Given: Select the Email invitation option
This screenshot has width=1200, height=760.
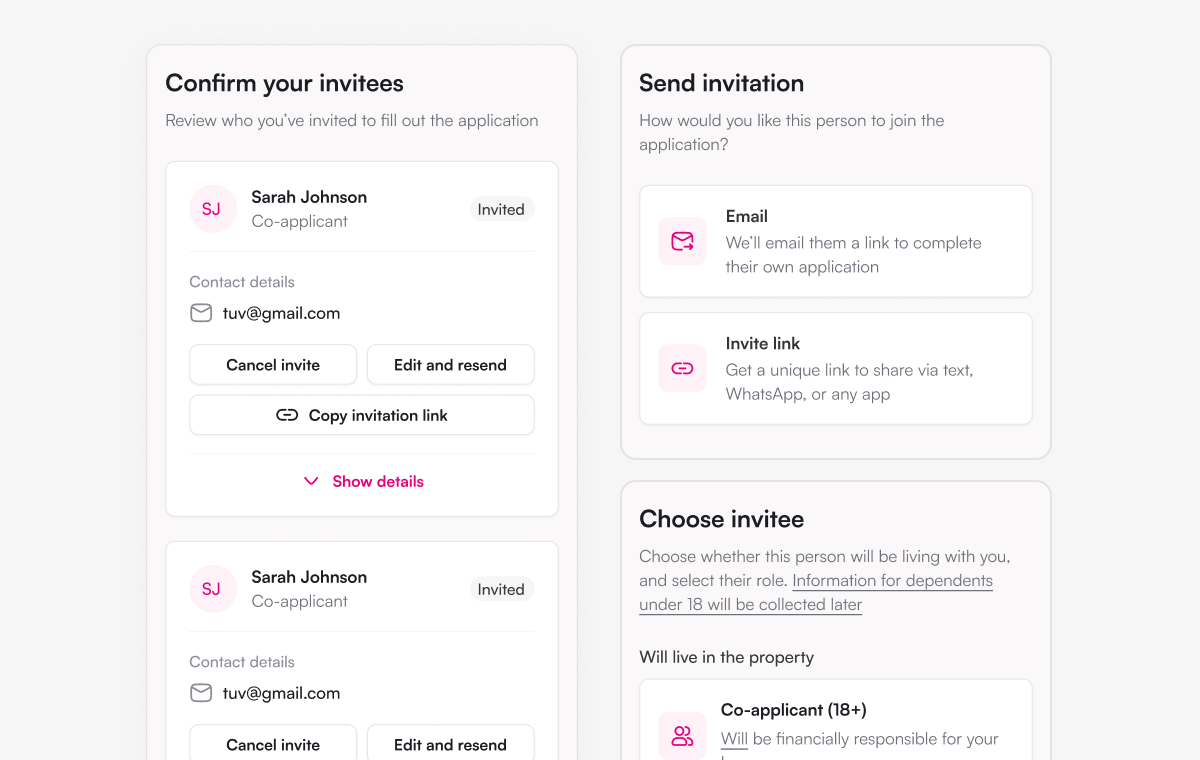Looking at the screenshot, I should pyautogui.click(x=836, y=241).
